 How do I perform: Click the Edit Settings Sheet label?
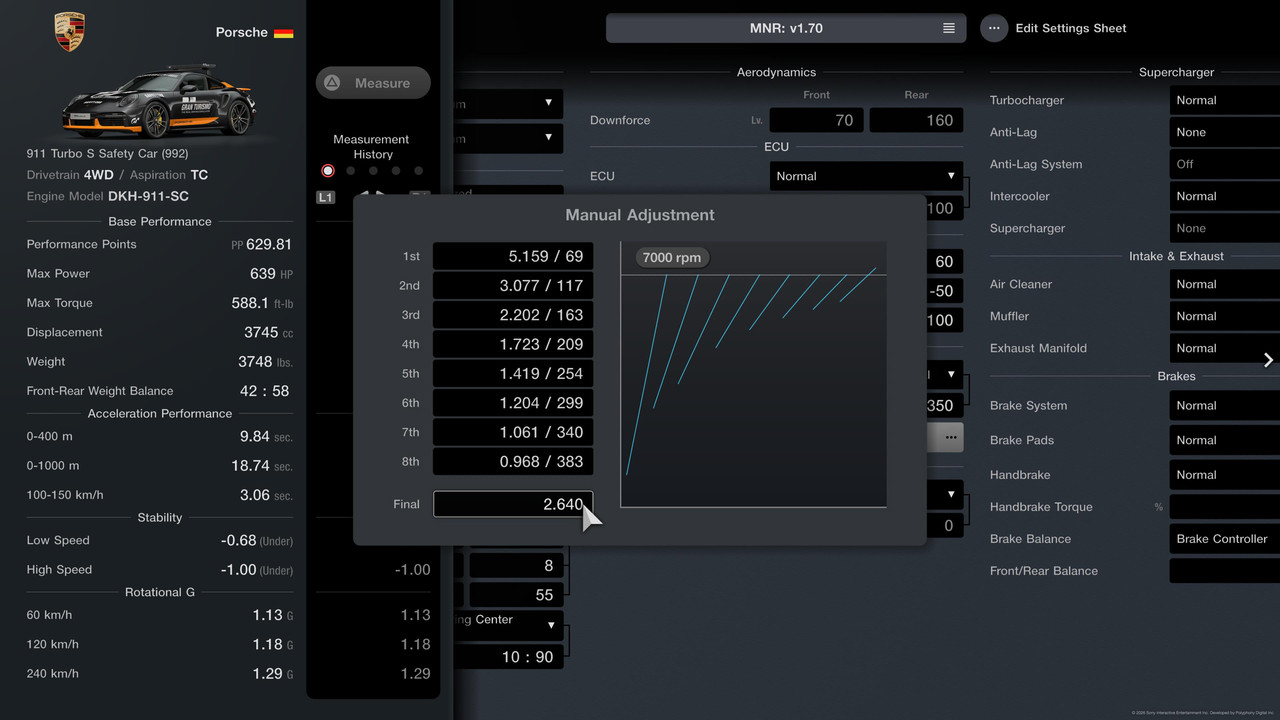1071,28
